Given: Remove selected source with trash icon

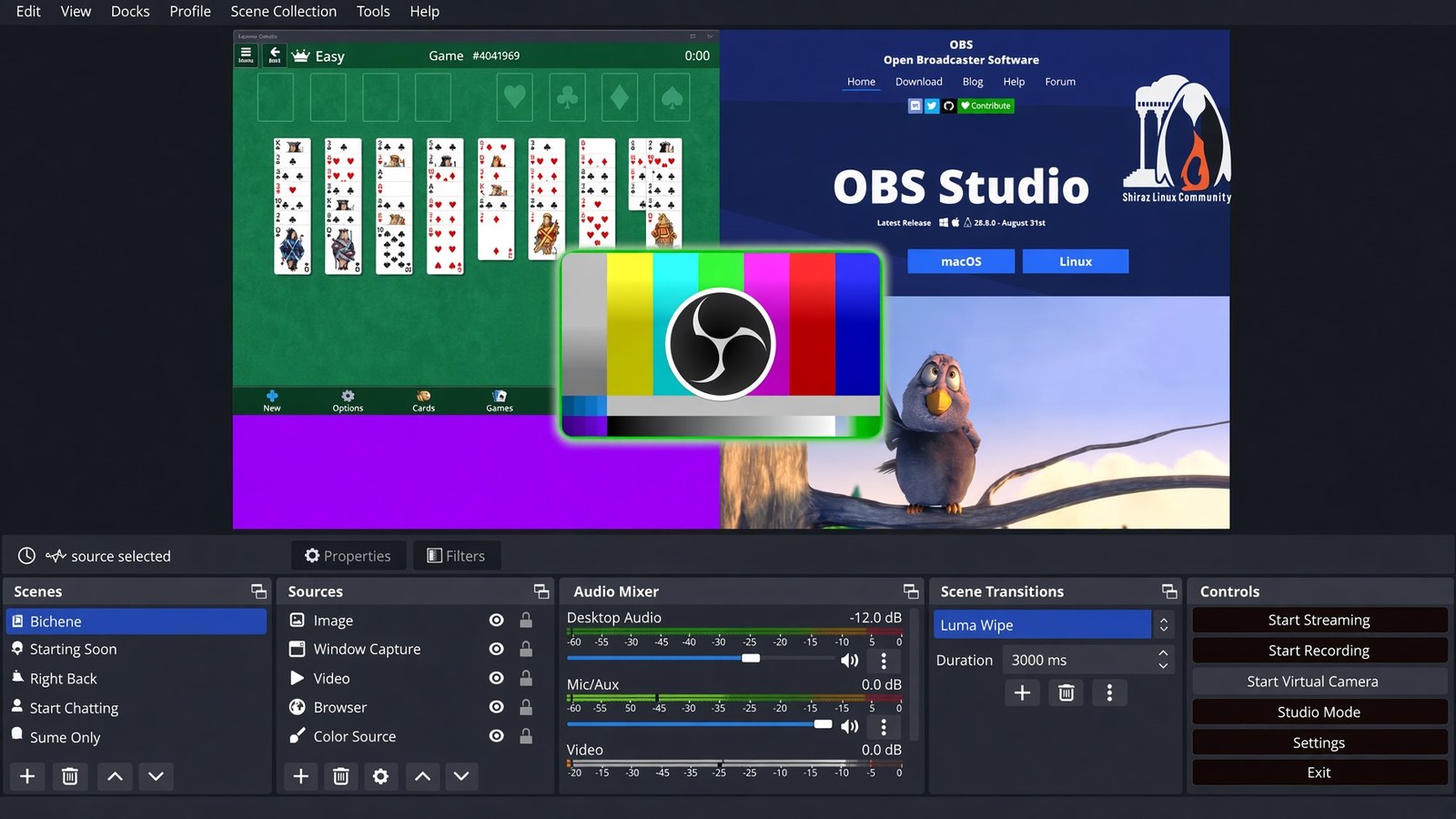Looking at the screenshot, I should coord(340,776).
